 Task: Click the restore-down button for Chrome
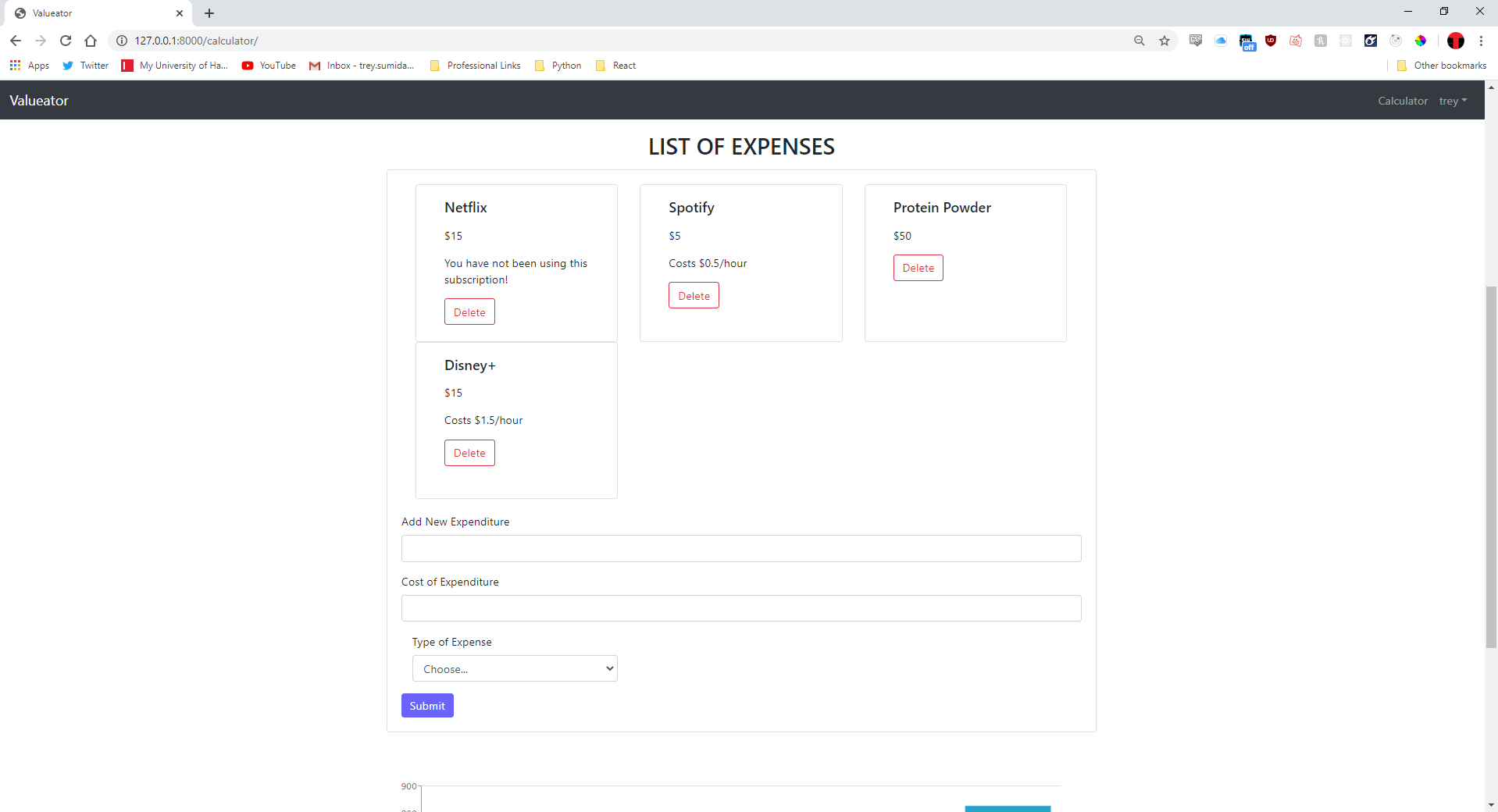tap(1444, 12)
